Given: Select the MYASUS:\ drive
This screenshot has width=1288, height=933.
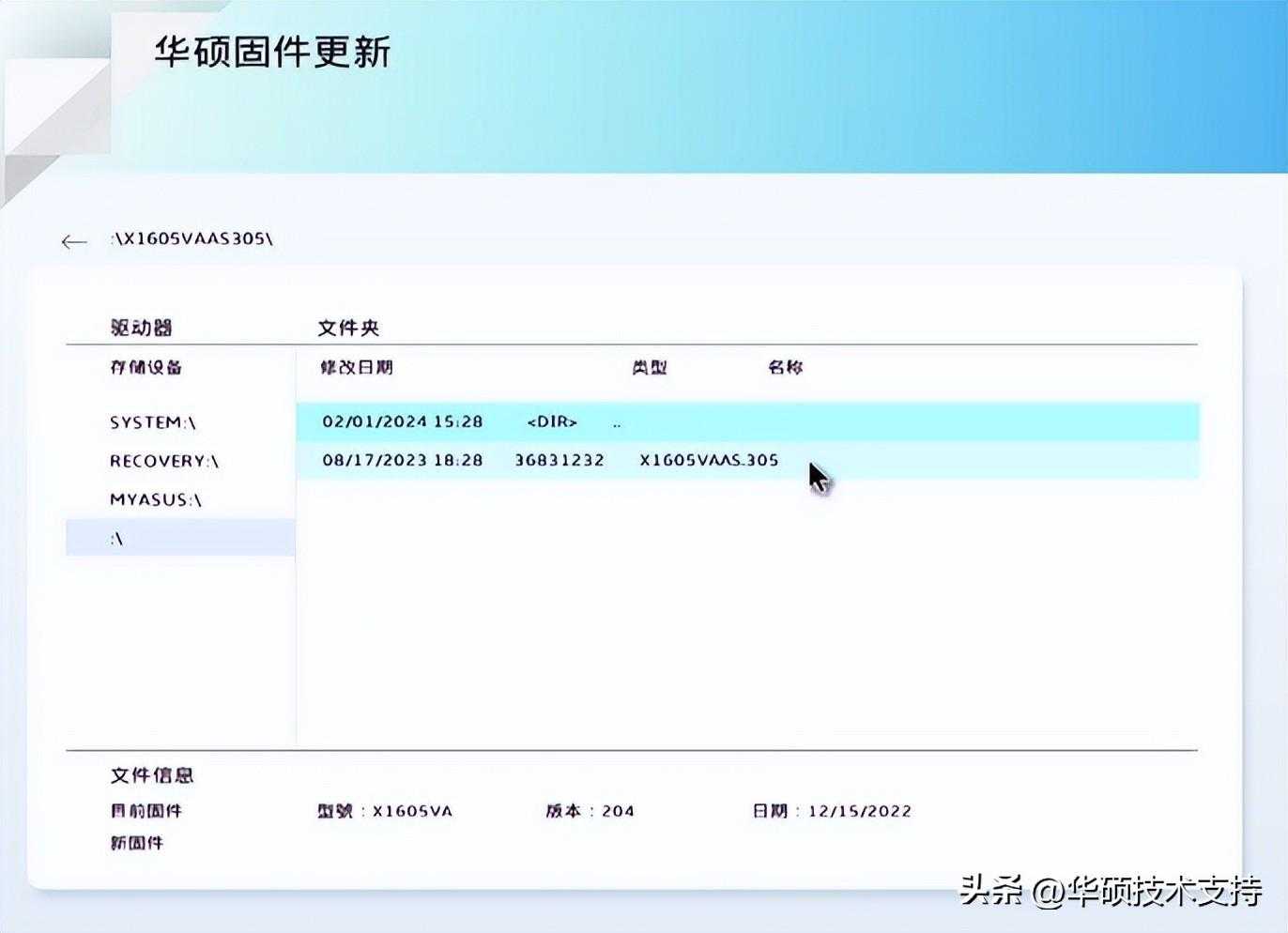Looking at the screenshot, I should (x=156, y=499).
